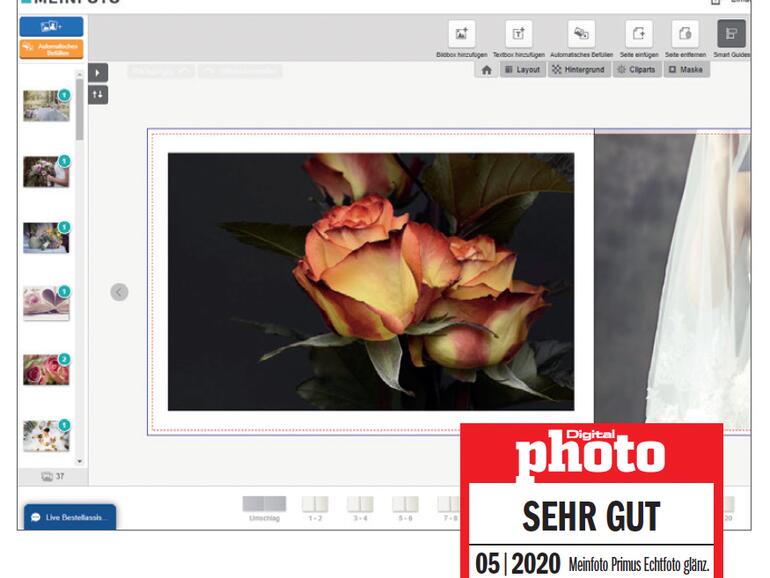Collapse photo panel with arrow button
Image resolution: width=770 pixels, height=578 pixels.
coord(98,73)
